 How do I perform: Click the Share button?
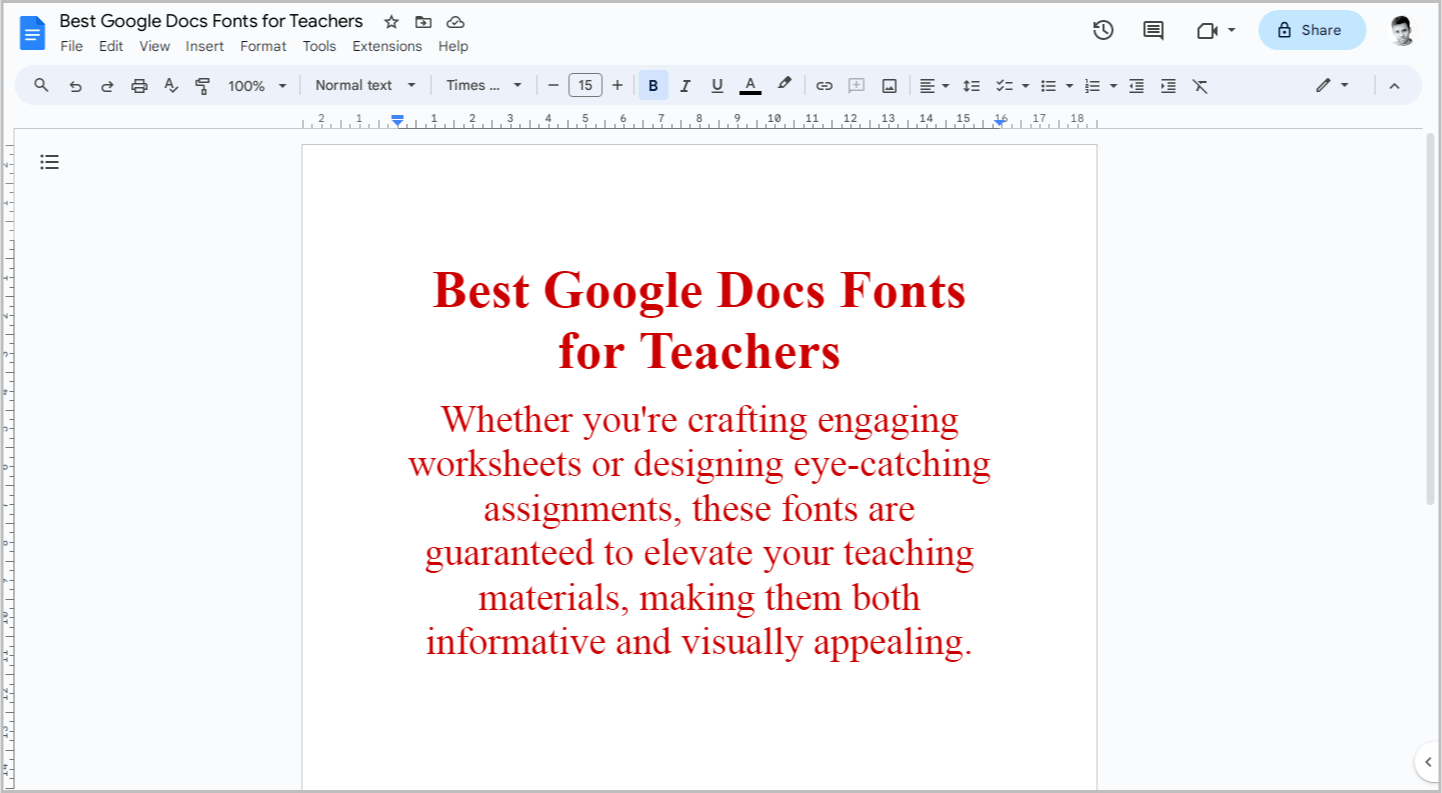(1311, 30)
